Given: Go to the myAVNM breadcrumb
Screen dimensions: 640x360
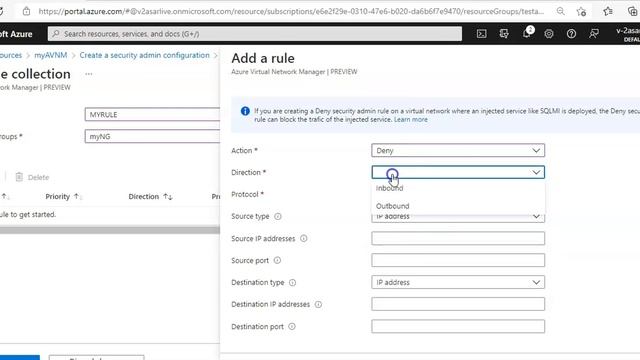Looking at the screenshot, I should [51, 55].
